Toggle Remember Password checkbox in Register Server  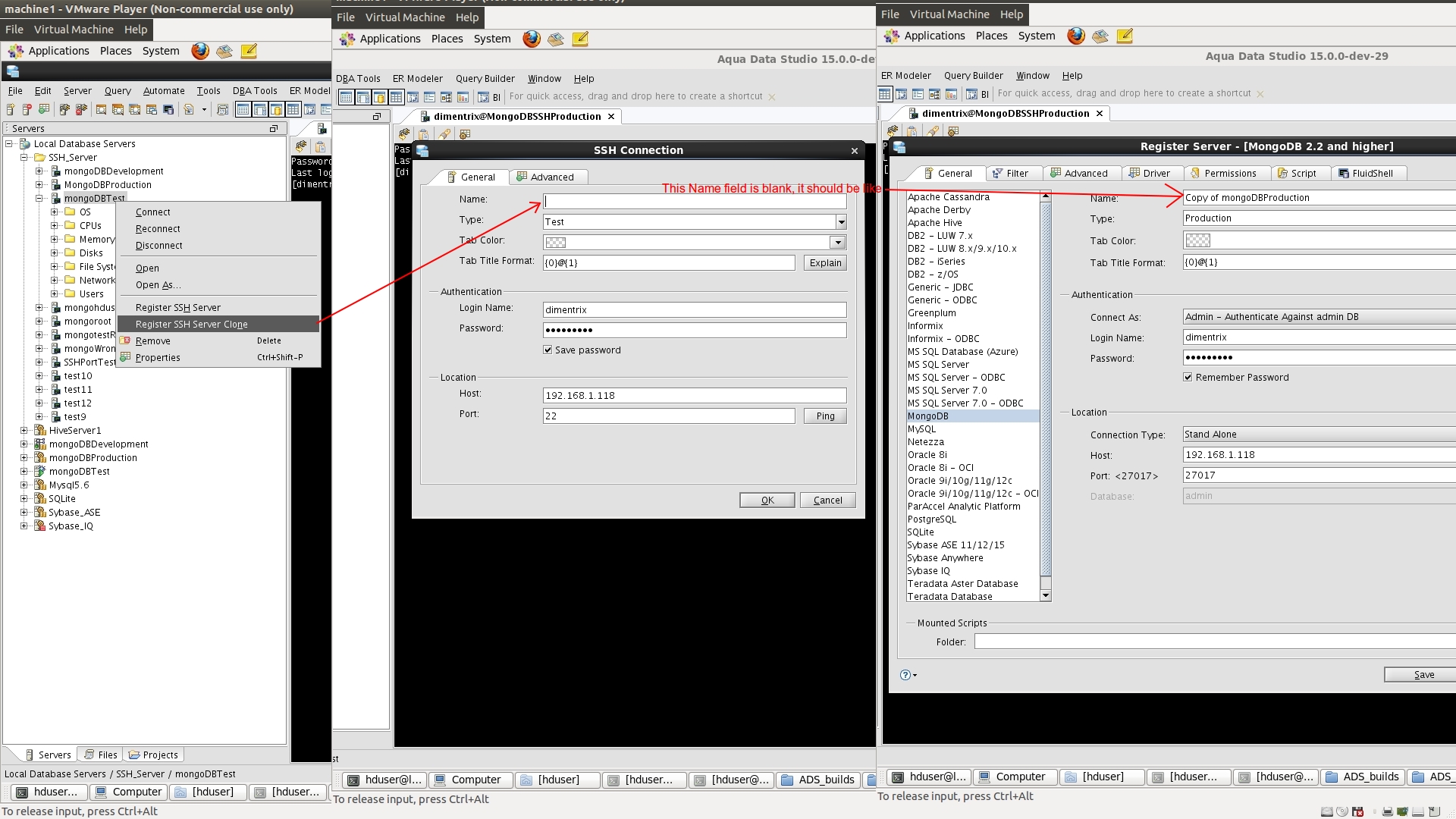(1188, 377)
